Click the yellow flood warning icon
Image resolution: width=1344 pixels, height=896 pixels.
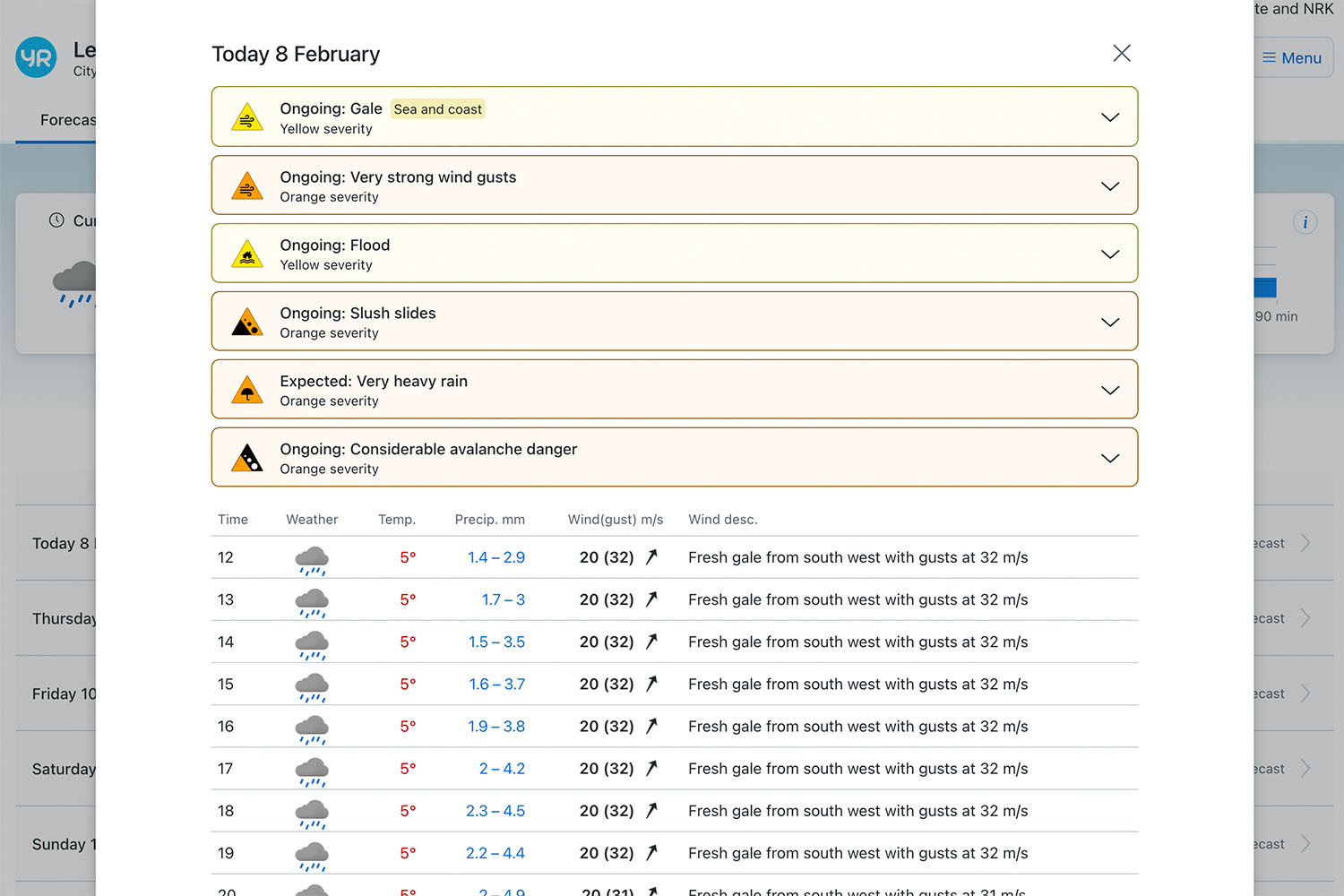(247, 254)
